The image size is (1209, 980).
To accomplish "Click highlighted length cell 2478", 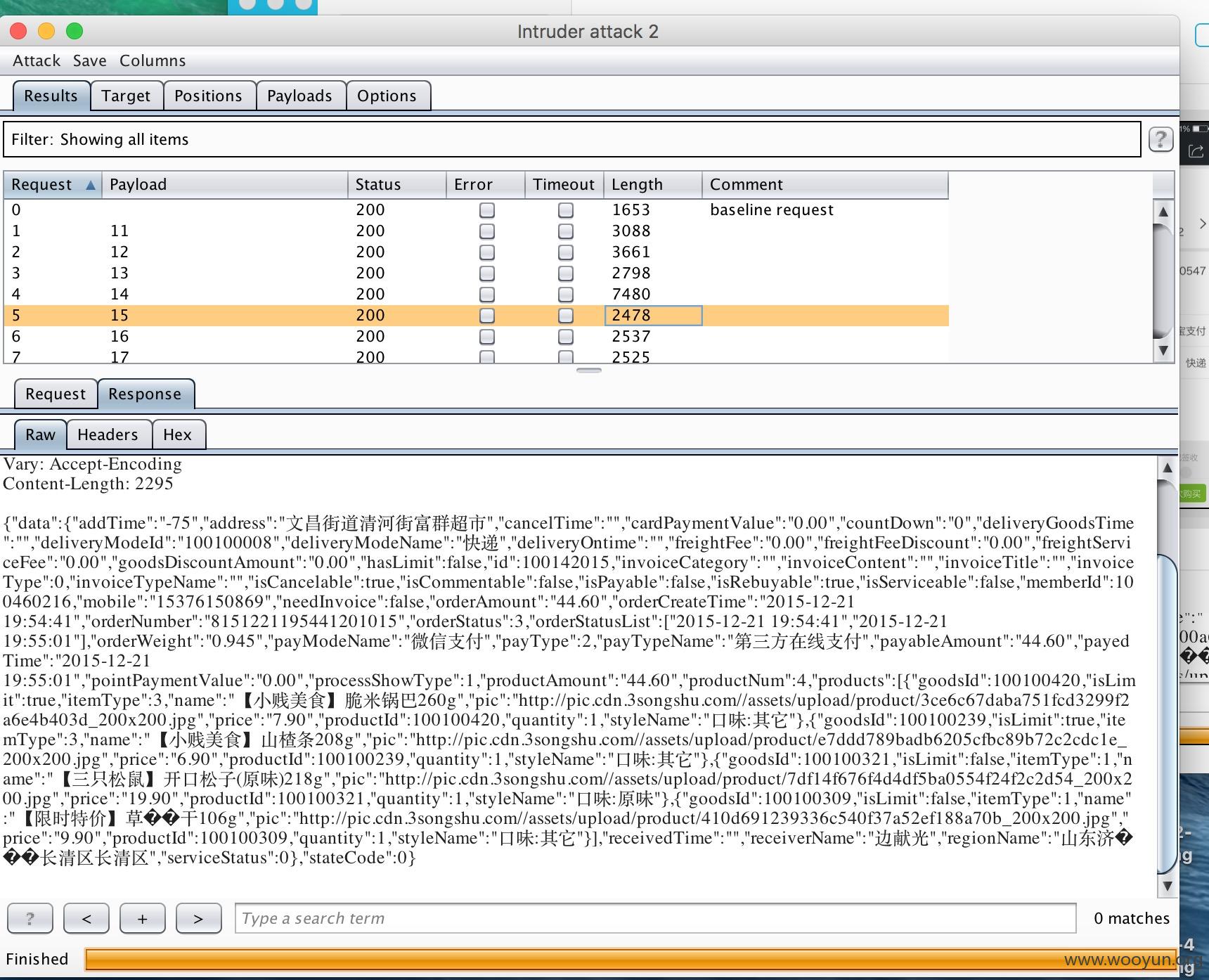I will click(x=653, y=316).
